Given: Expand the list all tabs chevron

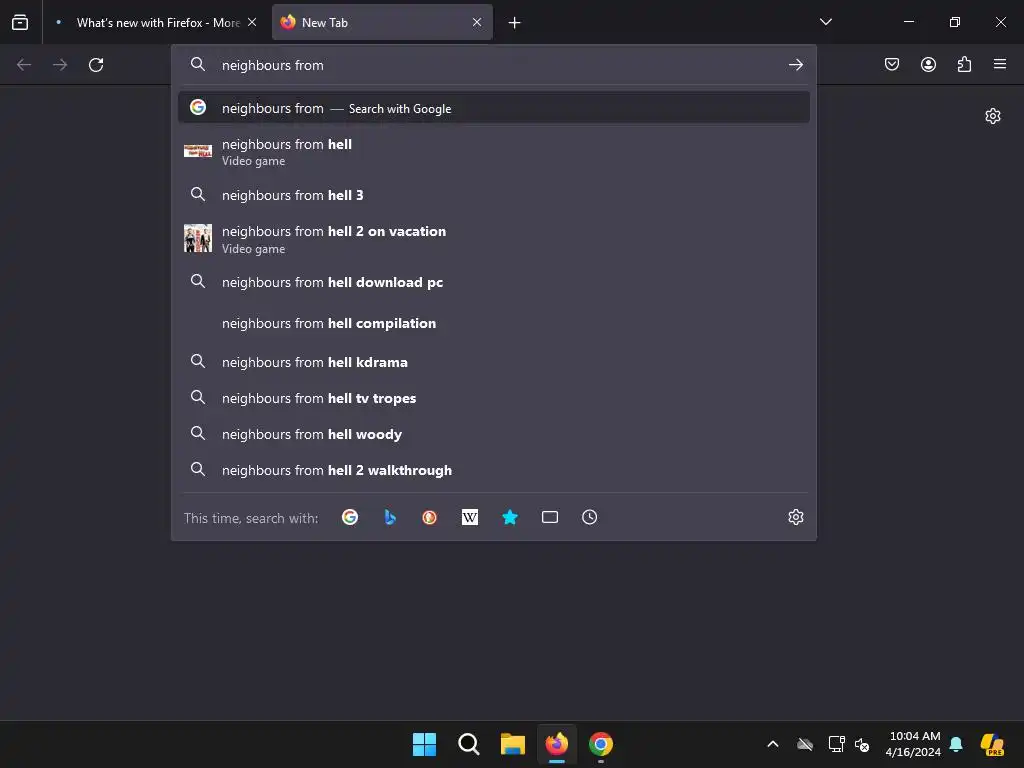Looking at the screenshot, I should pos(825,22).
